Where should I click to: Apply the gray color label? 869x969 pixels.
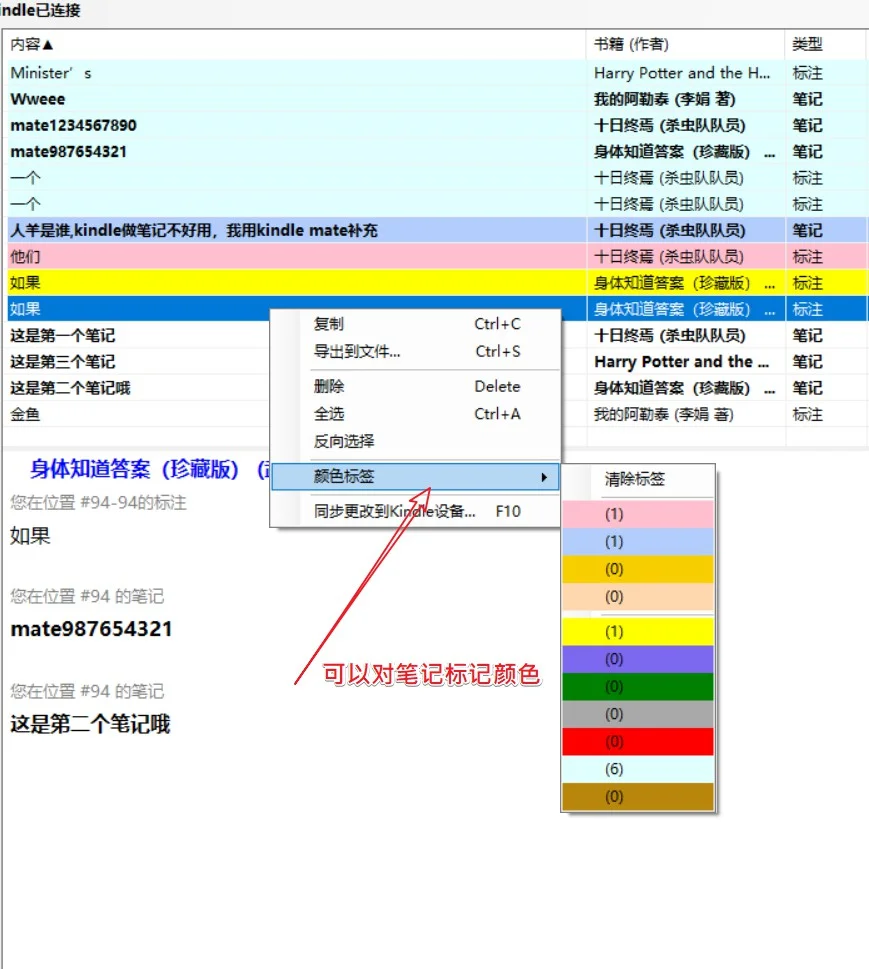(x=638, y=714)
